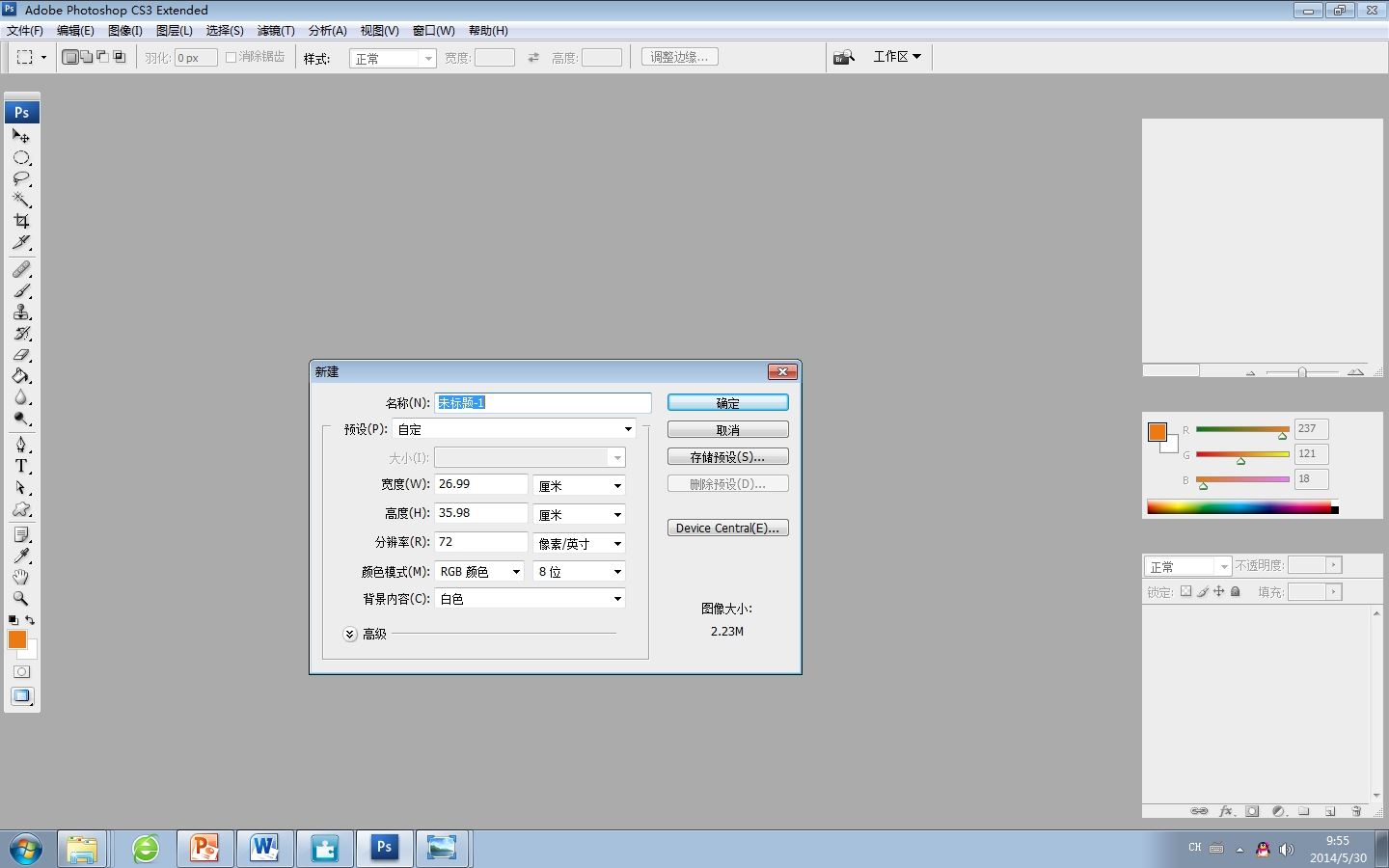
Task: Open the 视图(V) menu
Action: pos(379,31)
